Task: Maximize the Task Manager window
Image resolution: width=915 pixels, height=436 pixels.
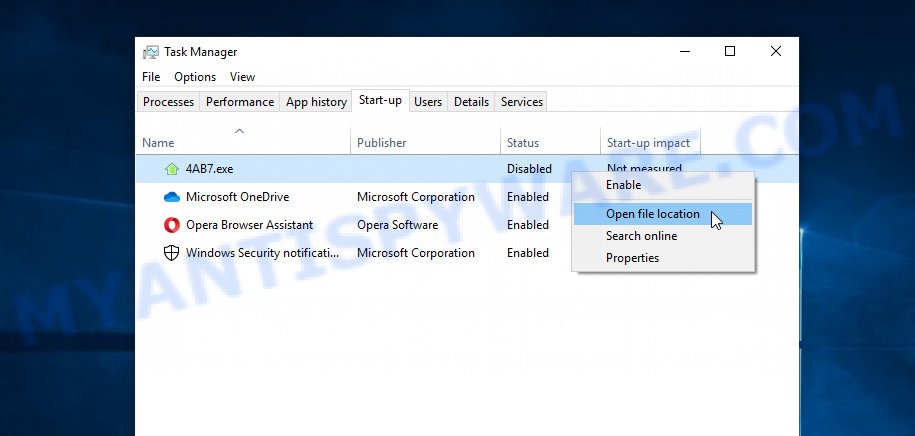Action: tap(729, 51)
